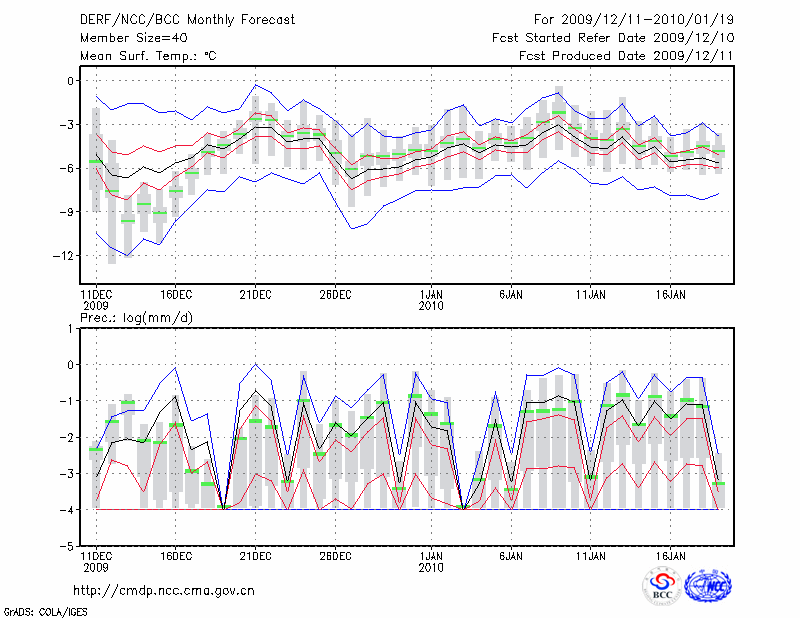Click 1JAN 2010 label under temperature chart

coord(431,300)
